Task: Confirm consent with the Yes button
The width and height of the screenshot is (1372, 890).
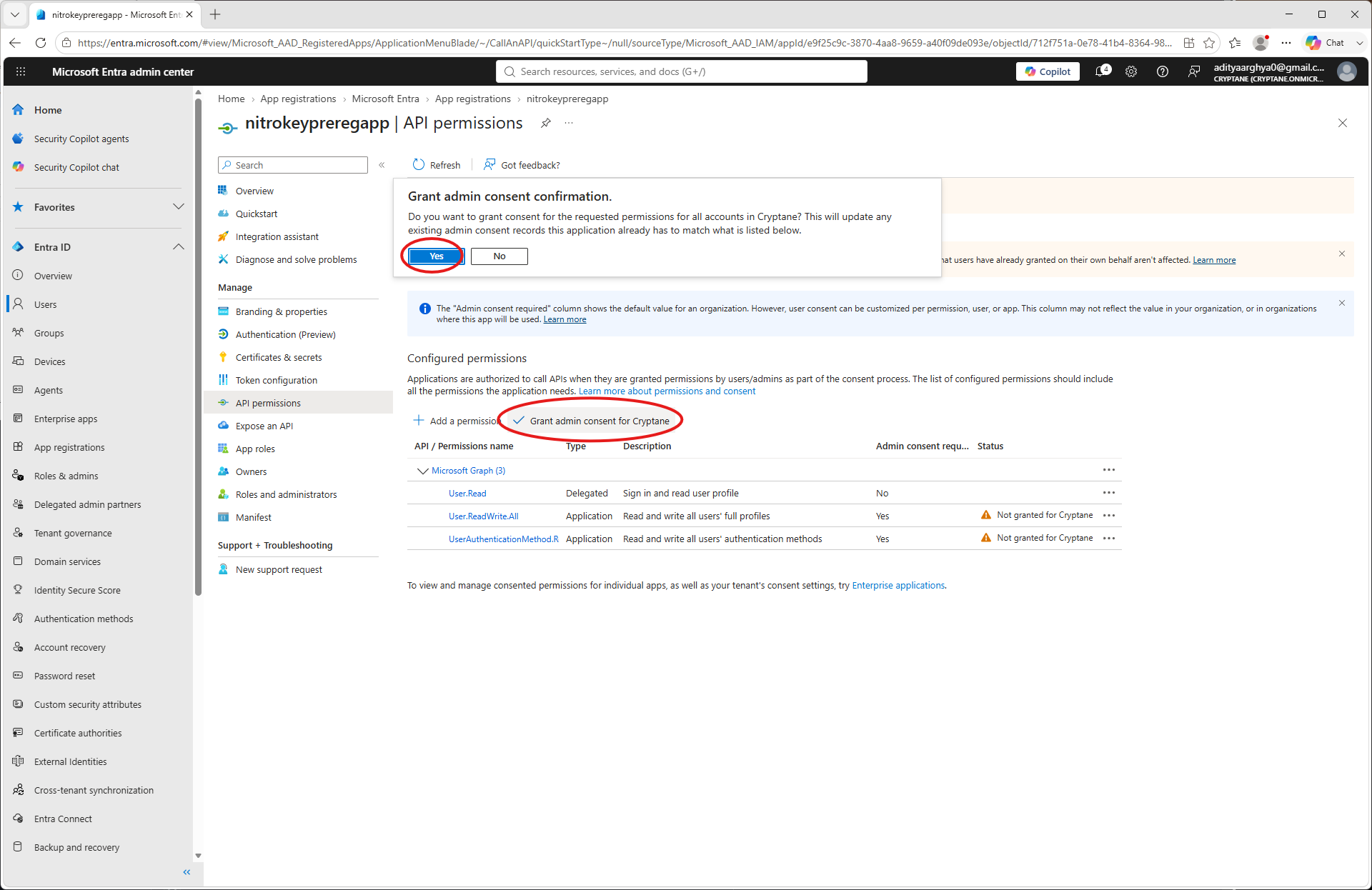Action: pyautogui.click(x=437, y=256)
